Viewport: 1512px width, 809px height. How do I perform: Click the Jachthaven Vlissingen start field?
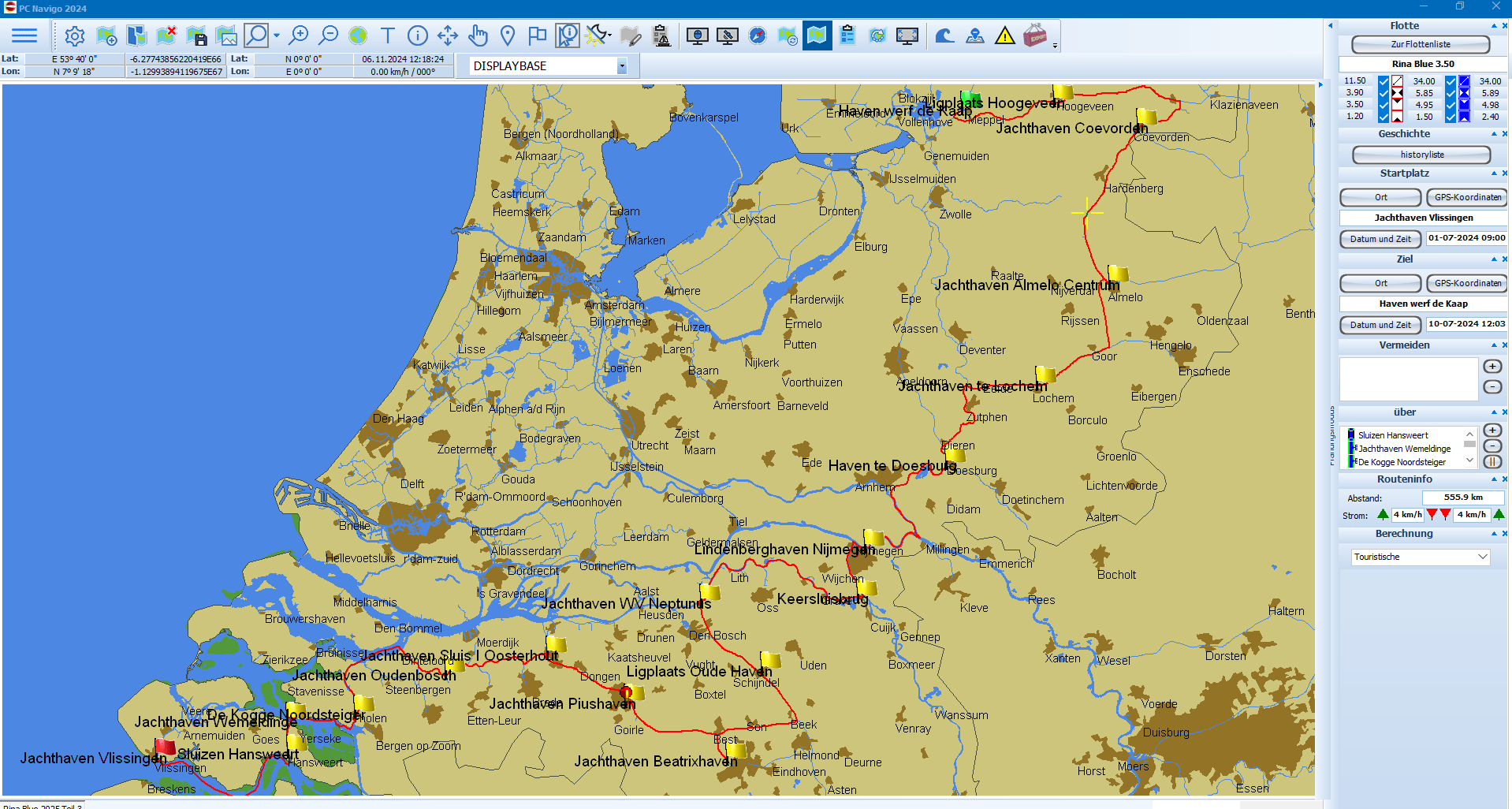click(x=1423, y=218)
